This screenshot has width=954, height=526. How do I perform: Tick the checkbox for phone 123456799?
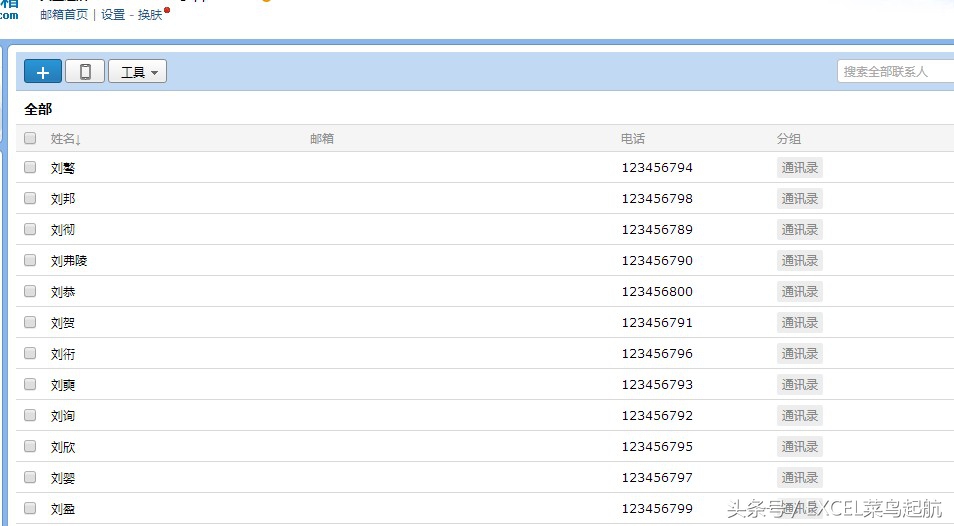point(30,508)
